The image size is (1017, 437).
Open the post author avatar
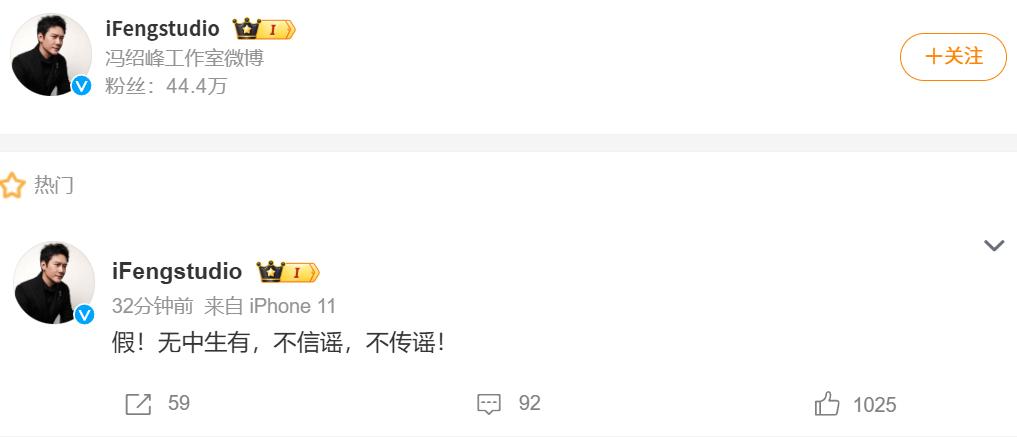pyautogui.click(x=54, y=283)
